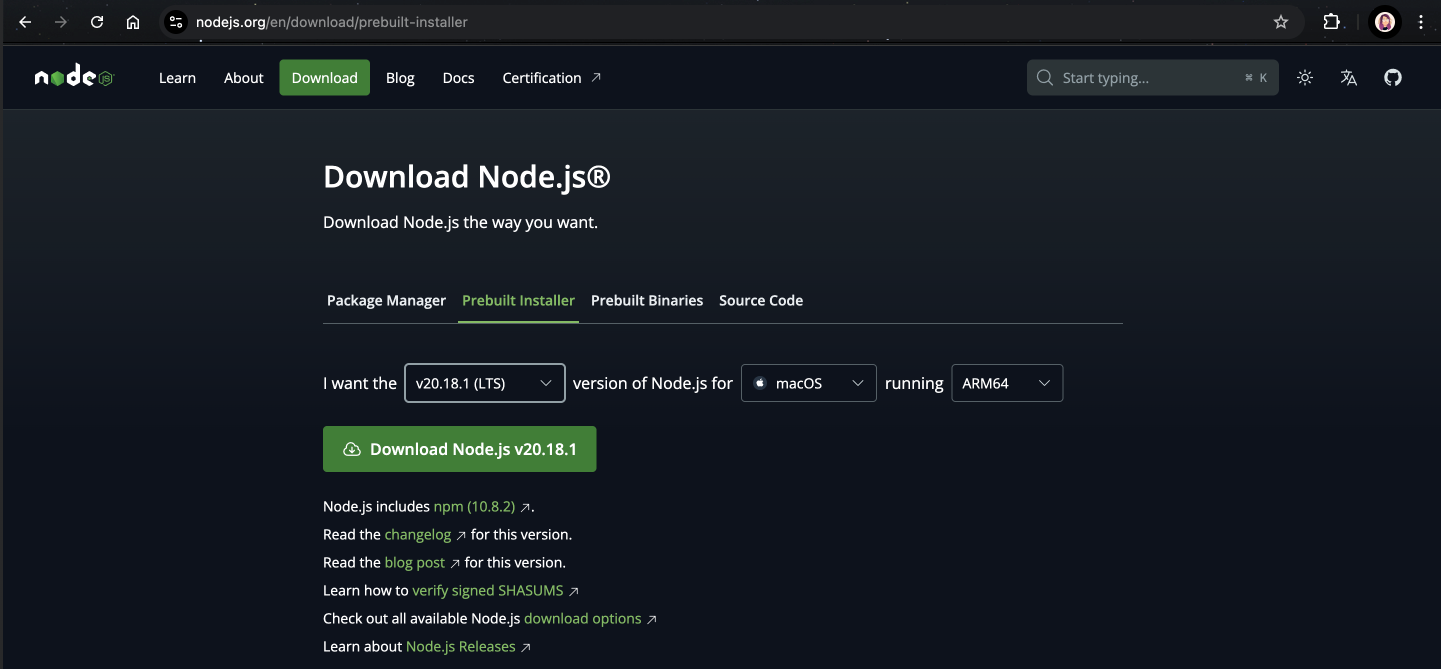
Task: Open the npm (10.8.2) link
Action: tap(474, 507)
